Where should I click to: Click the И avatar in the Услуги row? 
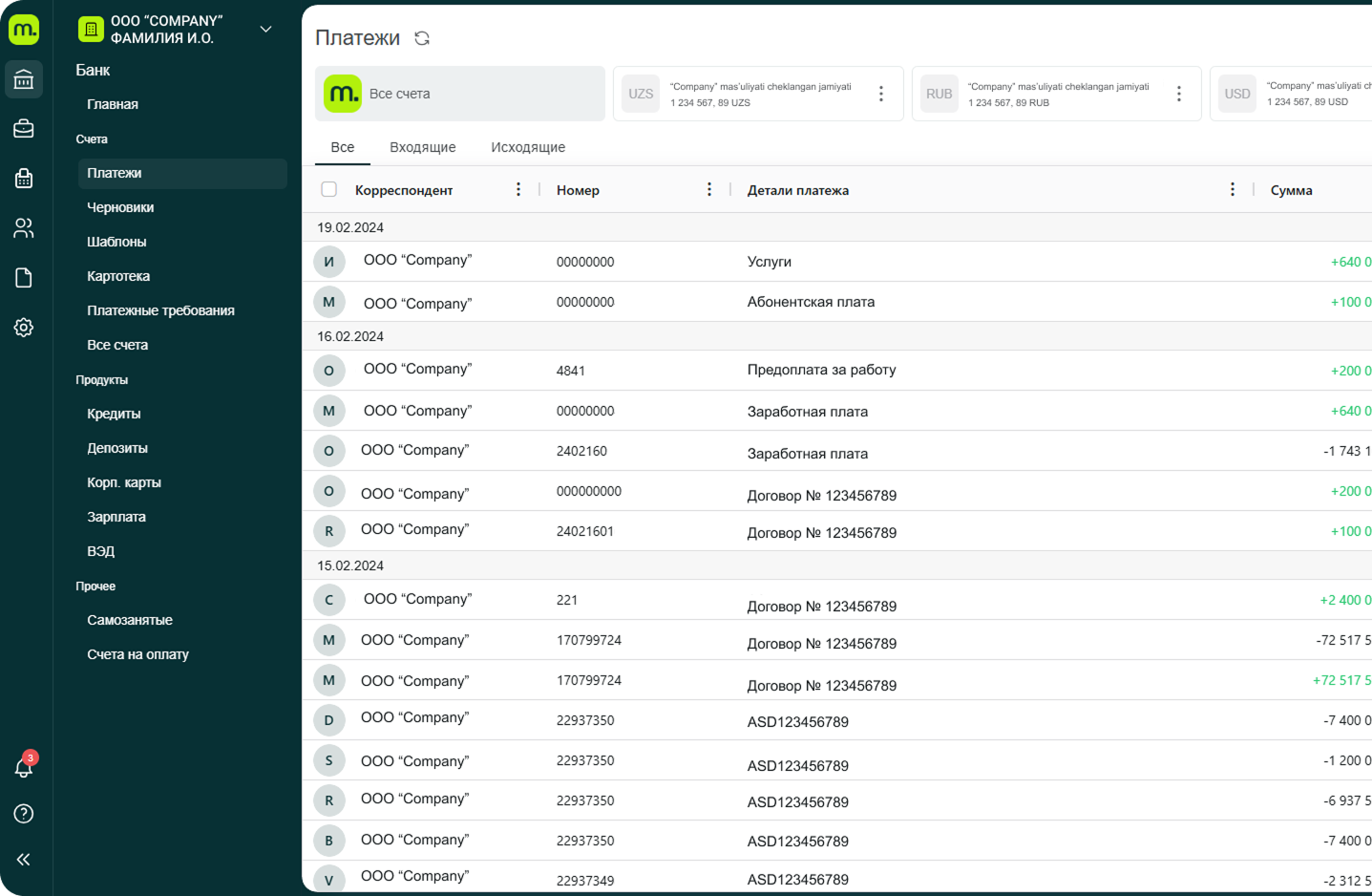[328, 262]
